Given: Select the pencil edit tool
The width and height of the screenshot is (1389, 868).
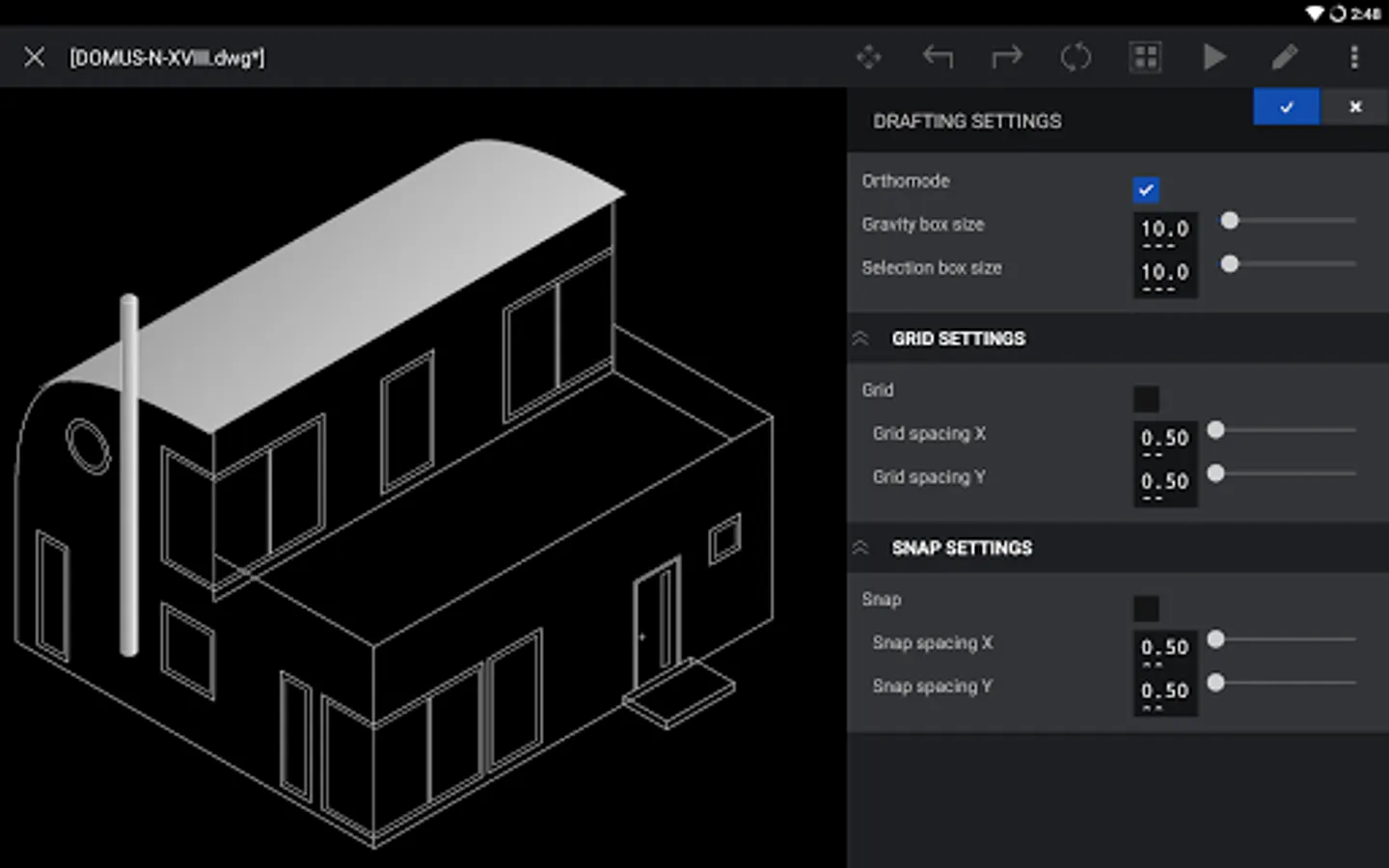Looking at the screenshot, I should tap(1284, 58).
